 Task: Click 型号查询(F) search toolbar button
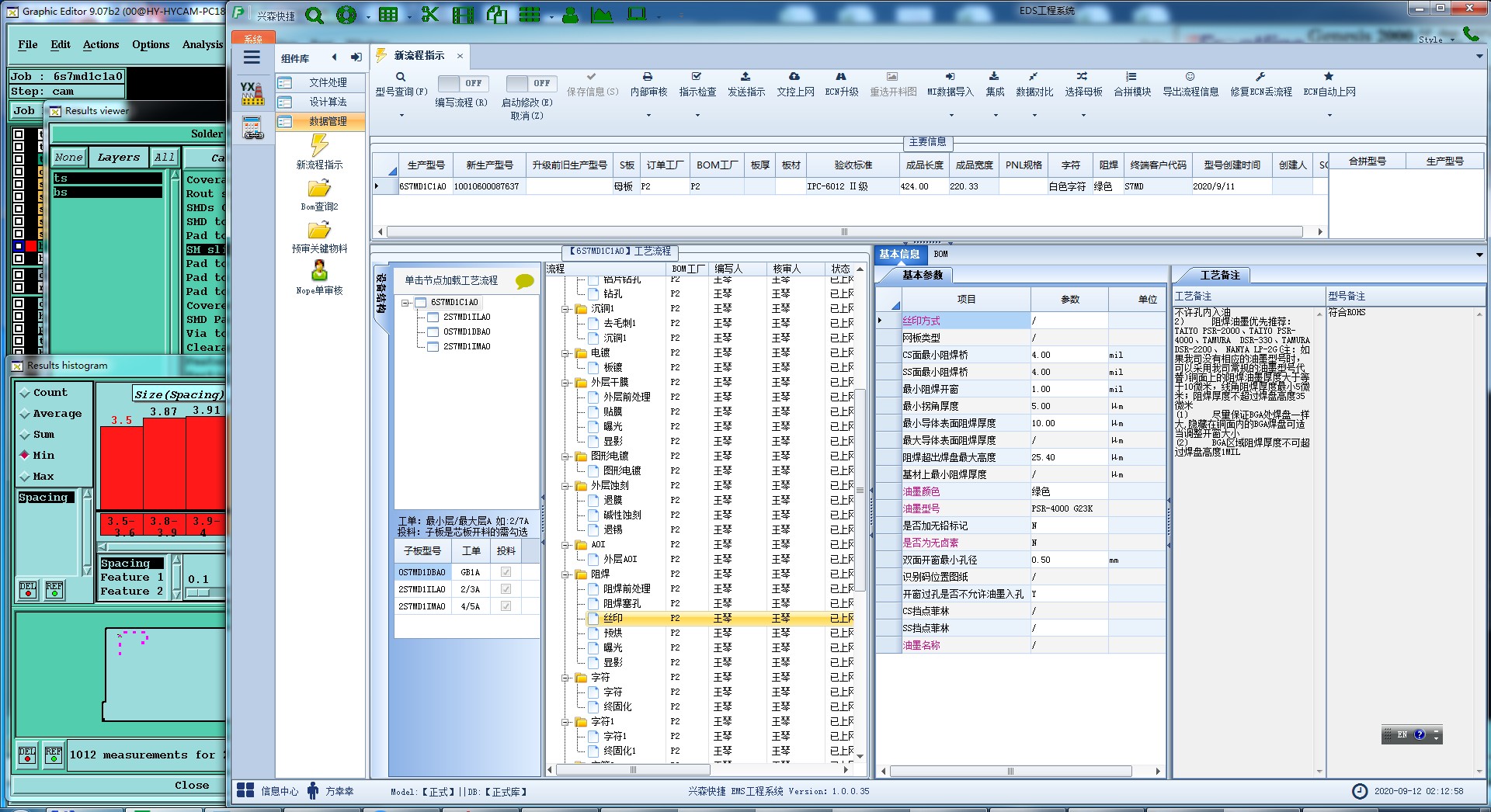401,85
